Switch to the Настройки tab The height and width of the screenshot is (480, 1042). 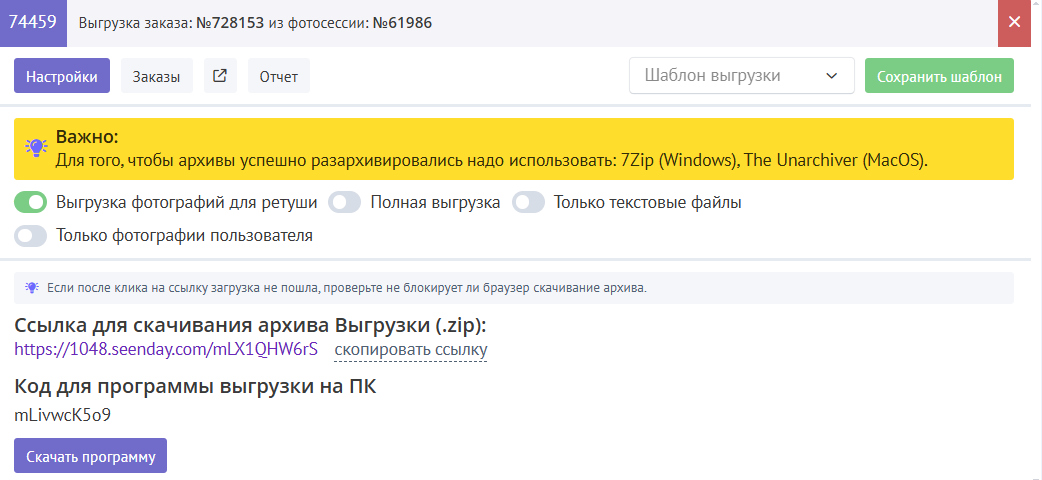click(62, 76)
